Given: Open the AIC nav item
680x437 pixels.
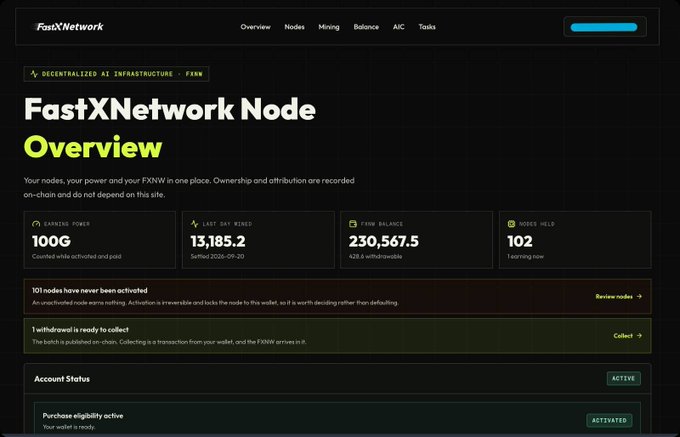Looking at the screenshot, I should pyautogui.click(x=399, y=27).
